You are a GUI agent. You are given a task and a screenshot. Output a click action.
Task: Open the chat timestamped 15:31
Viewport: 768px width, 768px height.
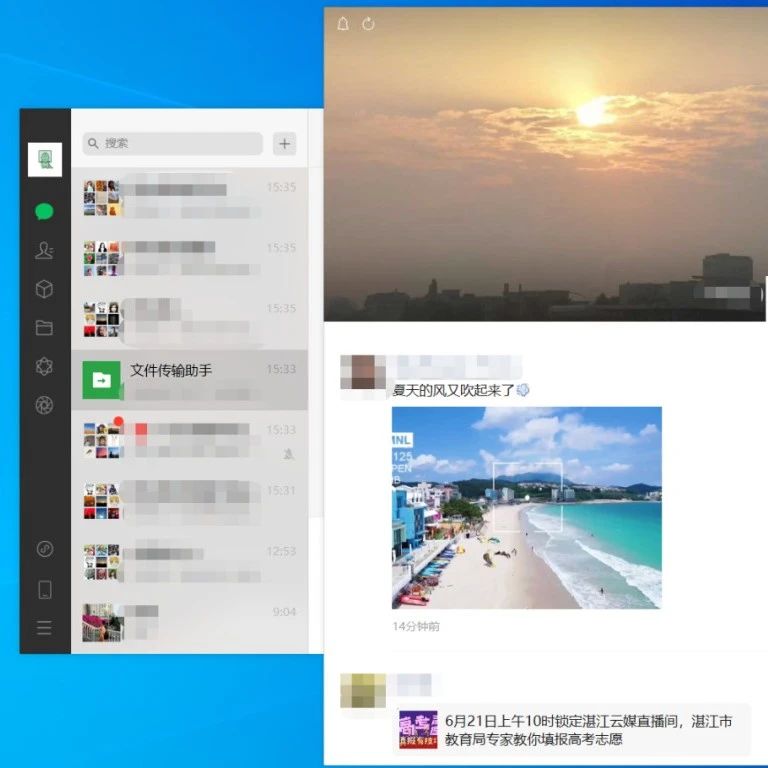pyautogui.click(x=190, y=501)
